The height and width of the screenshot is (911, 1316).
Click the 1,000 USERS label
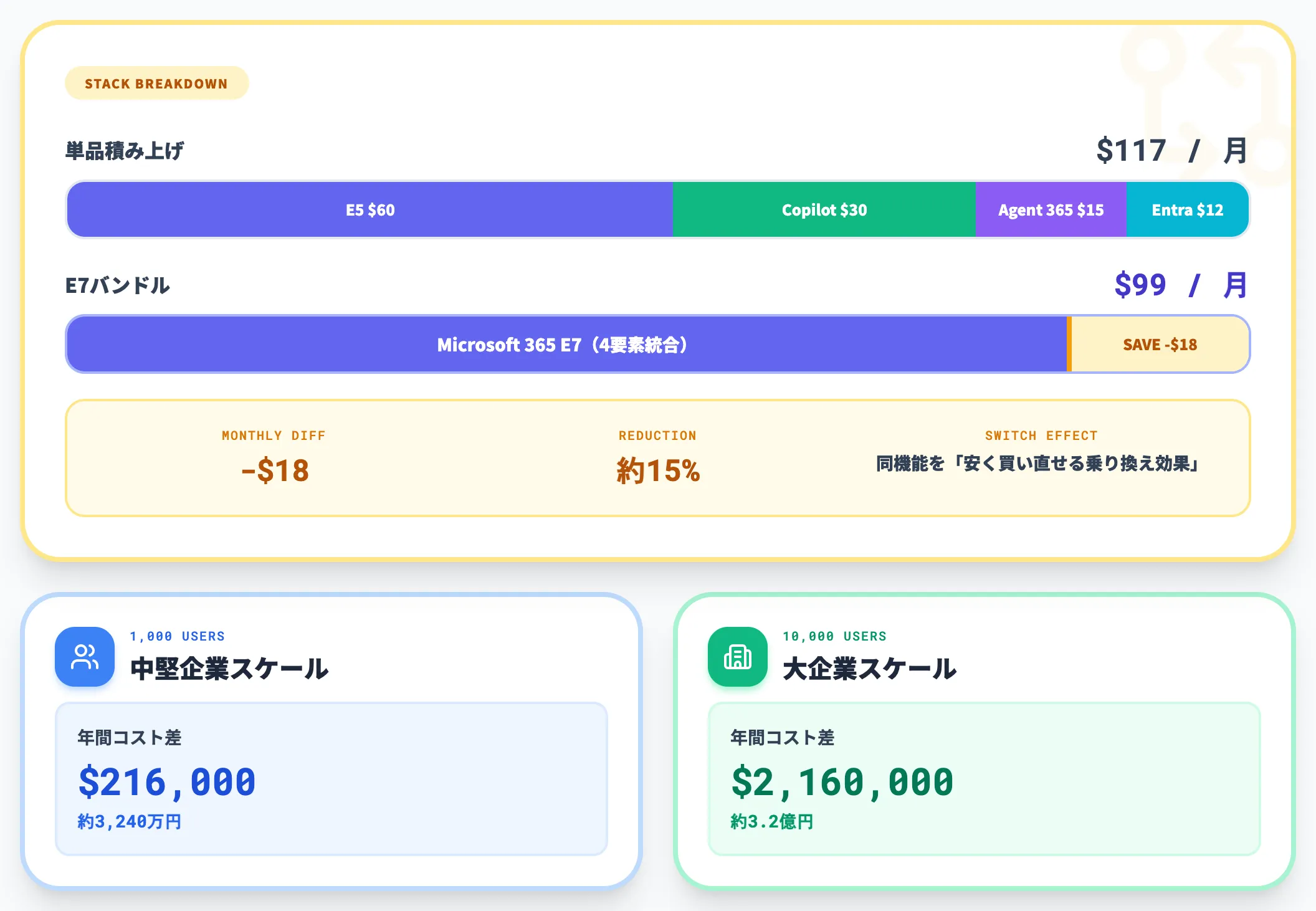coord(177,636)
